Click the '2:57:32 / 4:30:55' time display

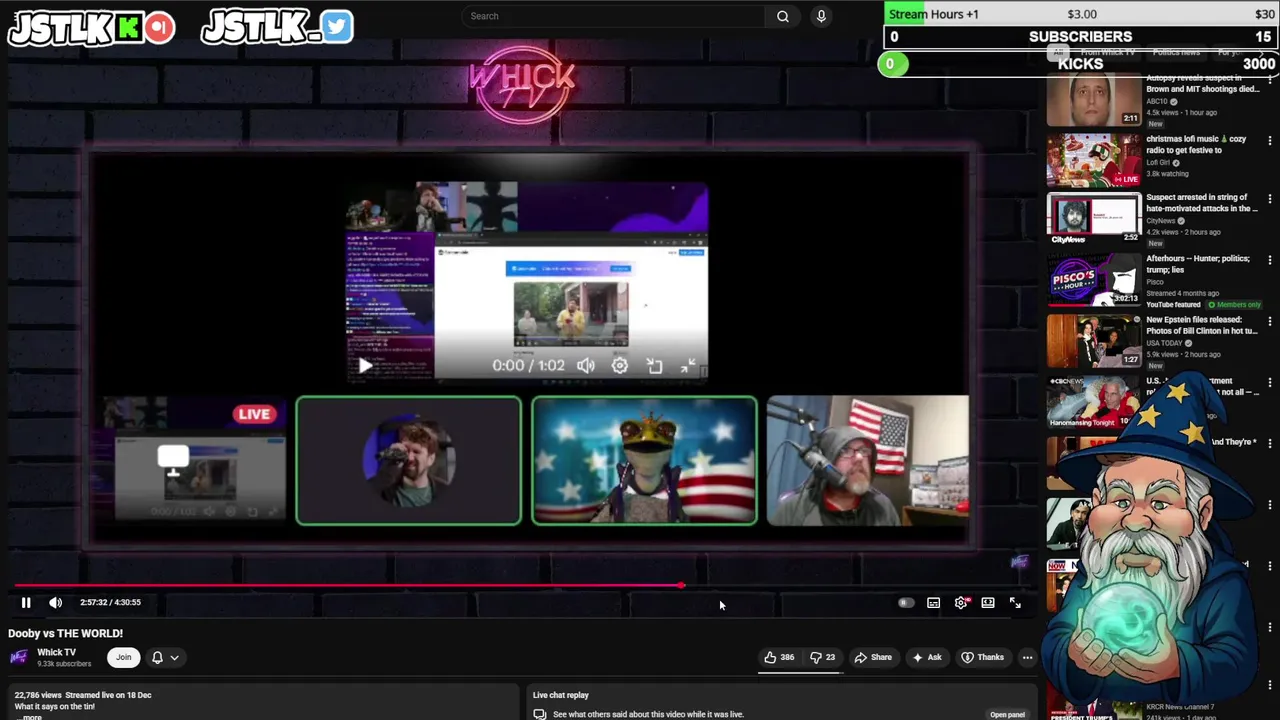point(110,602)
